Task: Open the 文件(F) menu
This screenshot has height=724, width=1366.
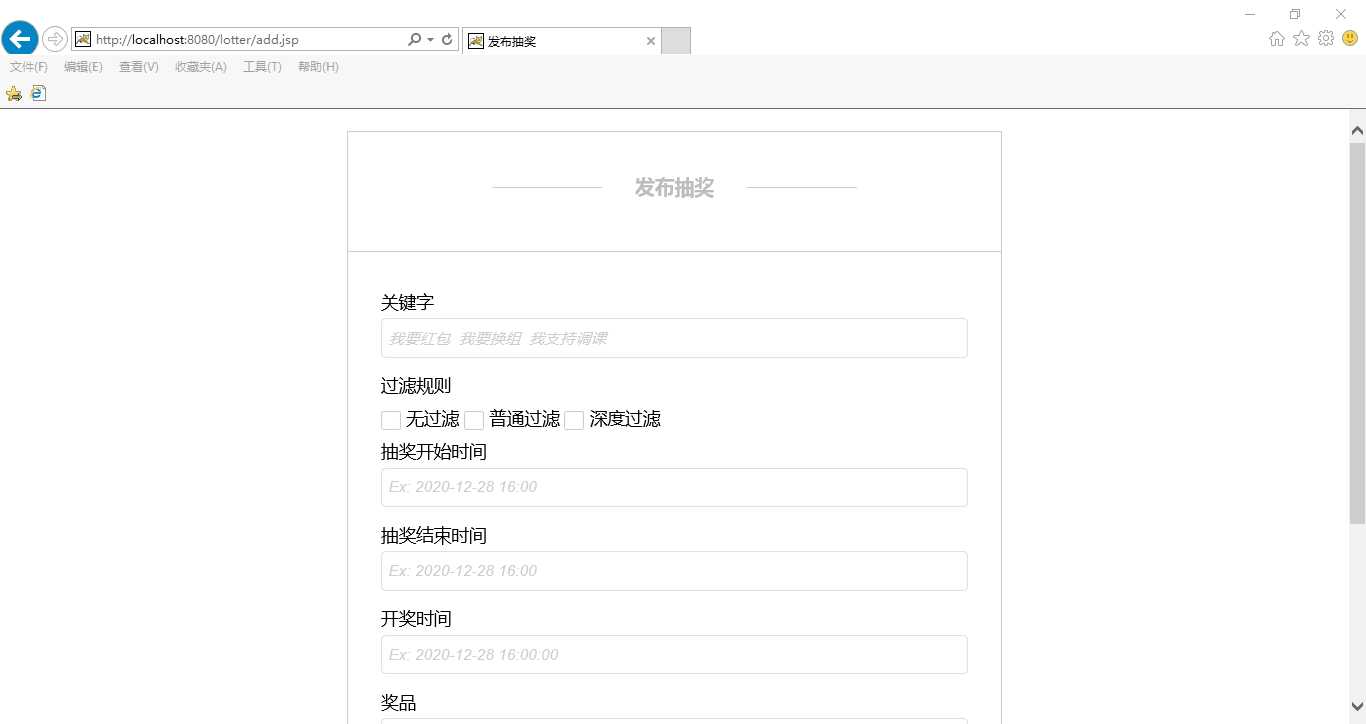Action: pyautogui.click(x=29, y=67)
